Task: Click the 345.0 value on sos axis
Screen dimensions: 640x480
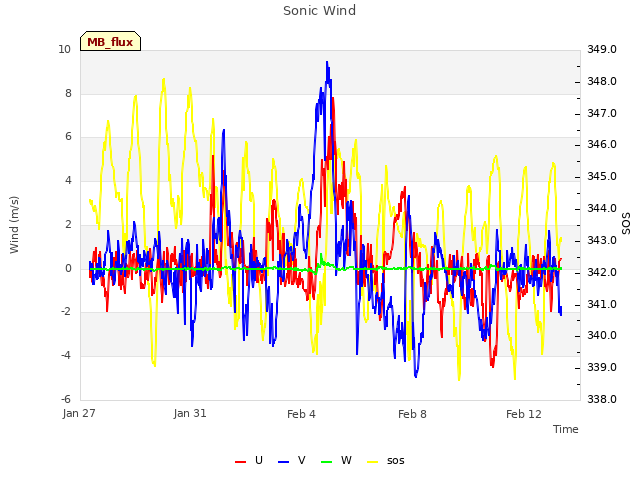Action: pyautogui.click(x=602, y=176)
